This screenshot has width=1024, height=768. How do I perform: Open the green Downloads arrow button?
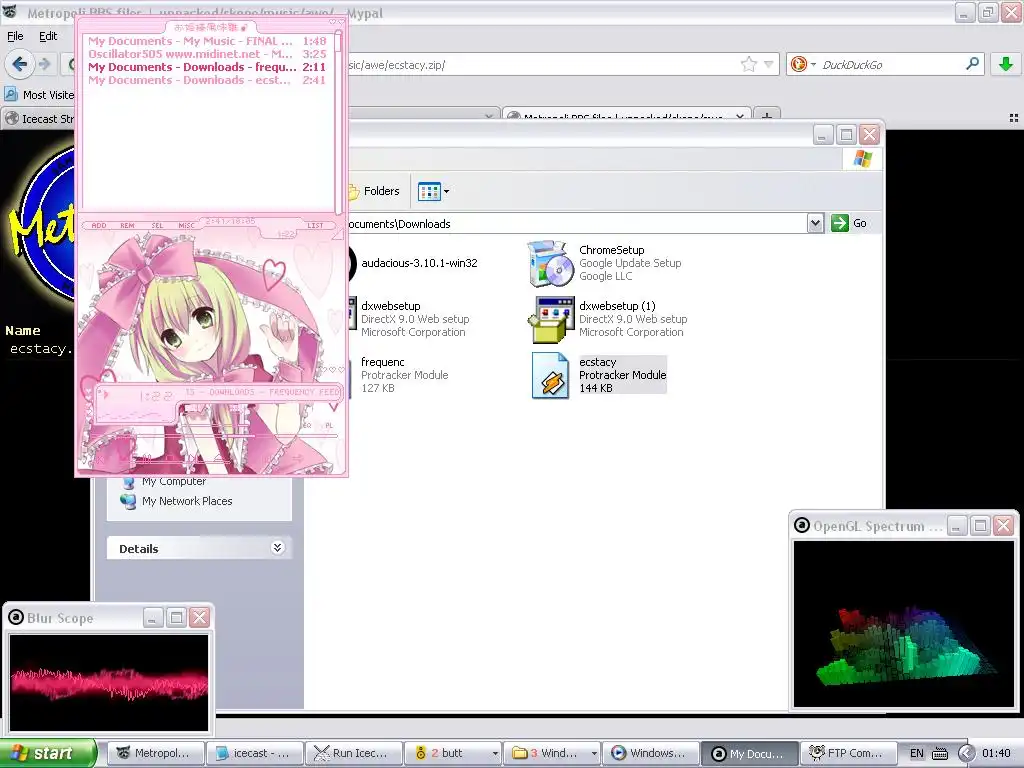1006,64
